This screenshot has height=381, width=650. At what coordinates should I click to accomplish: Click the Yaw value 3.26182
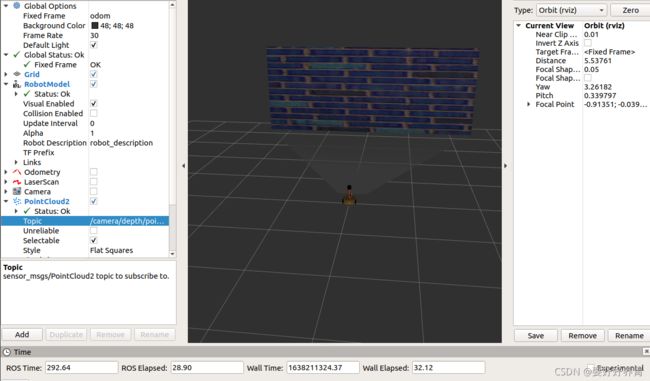click(598, 87)
